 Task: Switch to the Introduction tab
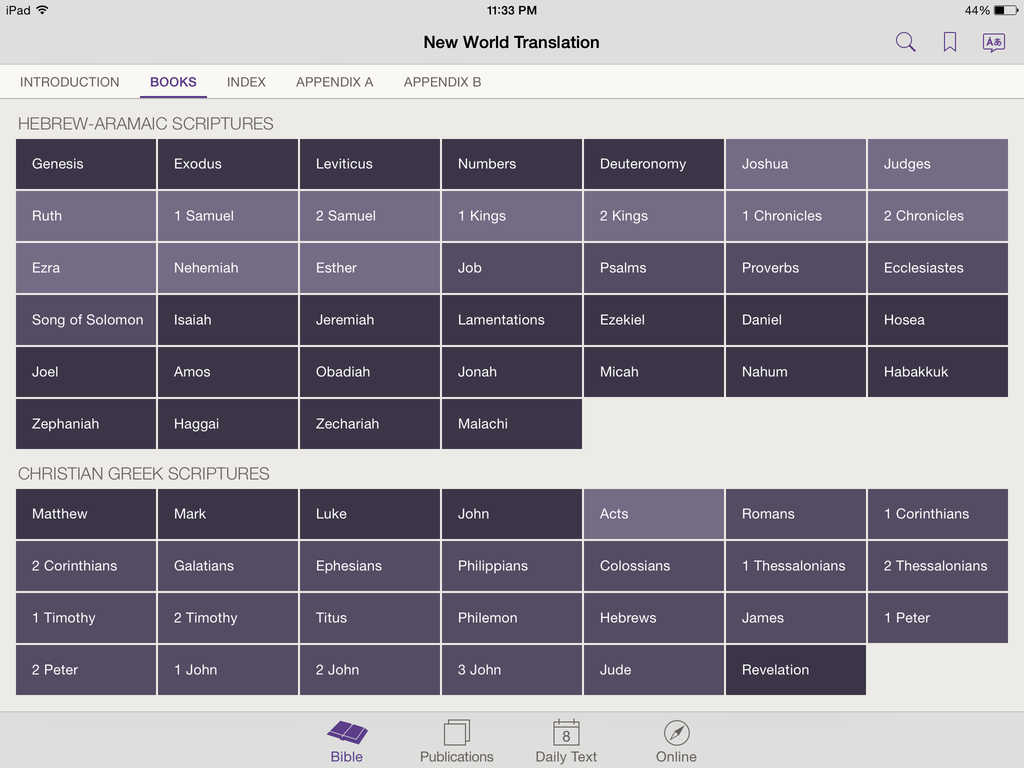pyautogui.click(x=69, y=82)
